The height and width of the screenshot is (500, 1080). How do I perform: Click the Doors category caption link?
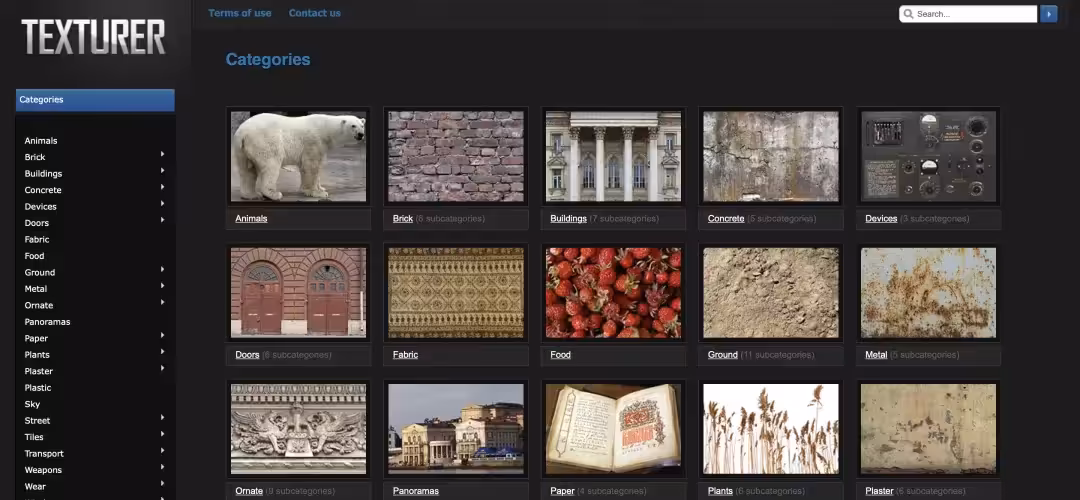(247, 355)
